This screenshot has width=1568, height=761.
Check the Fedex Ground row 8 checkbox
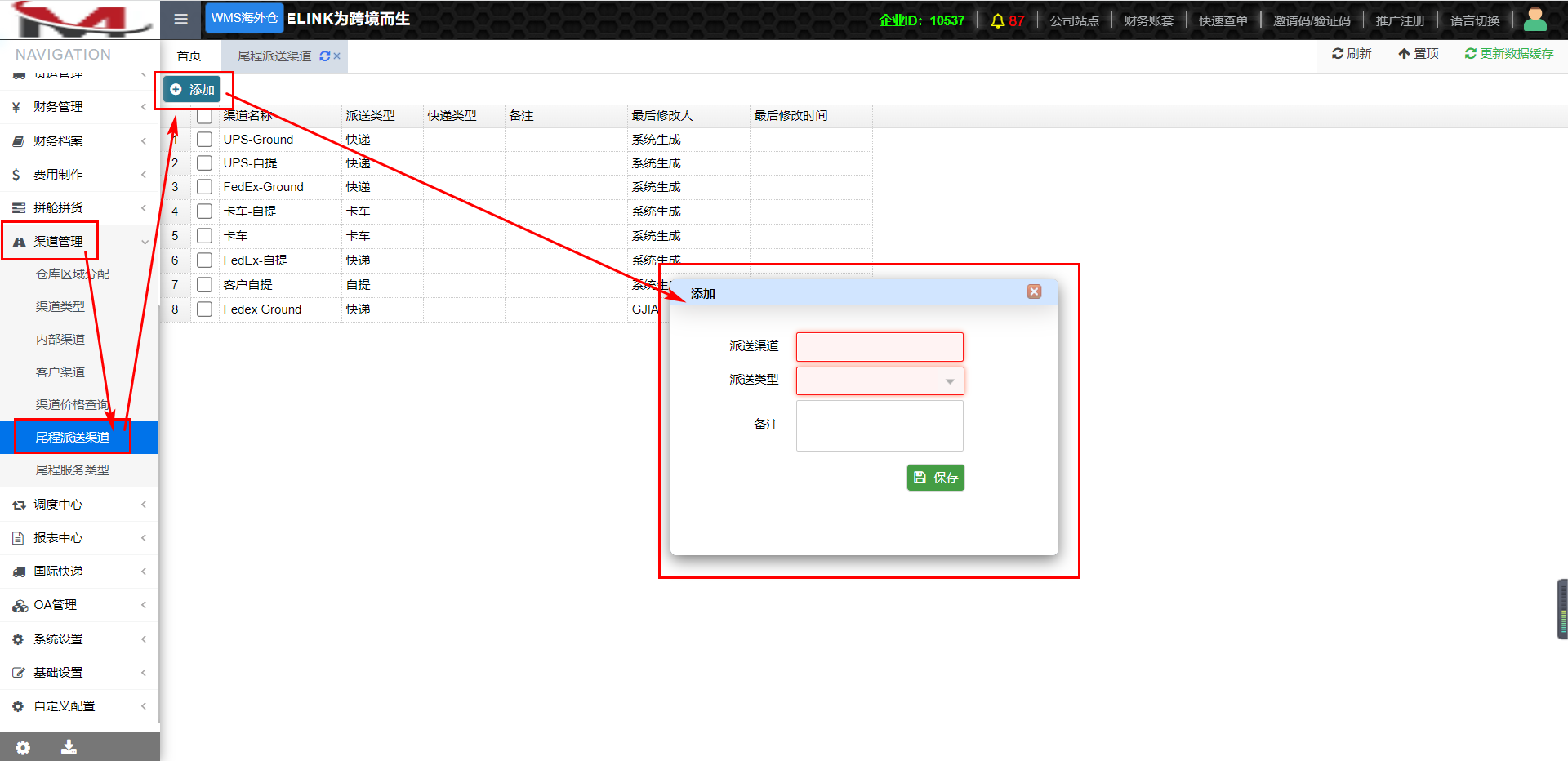[204, 309]
